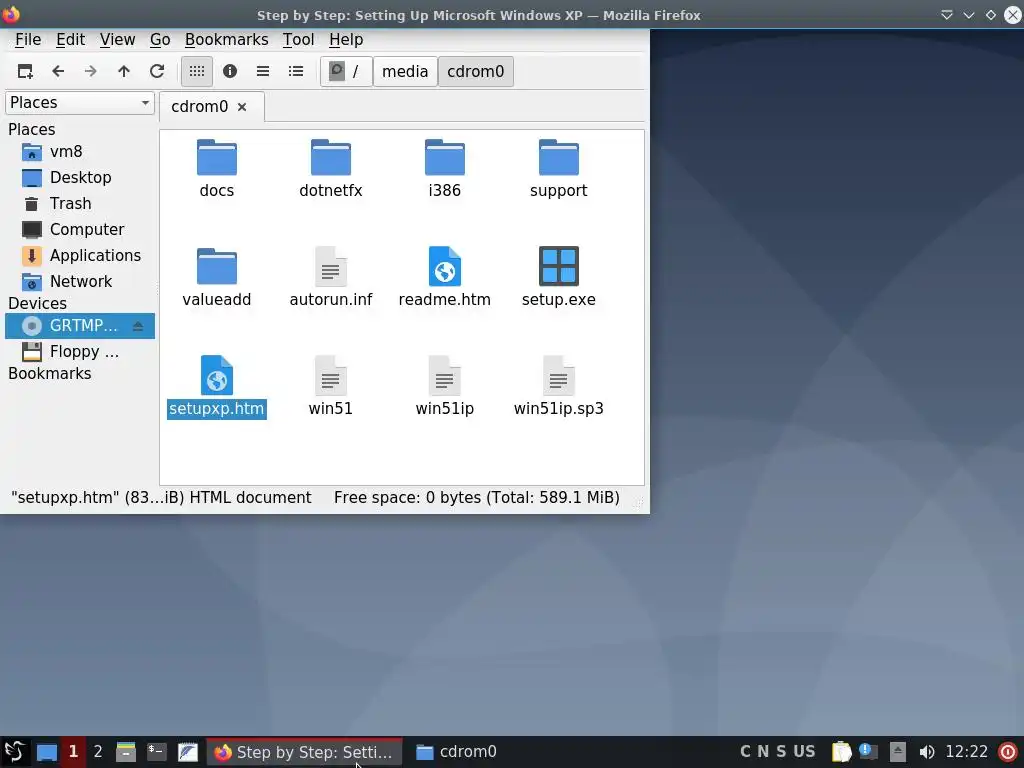Open the Help menu

(346, 40)
